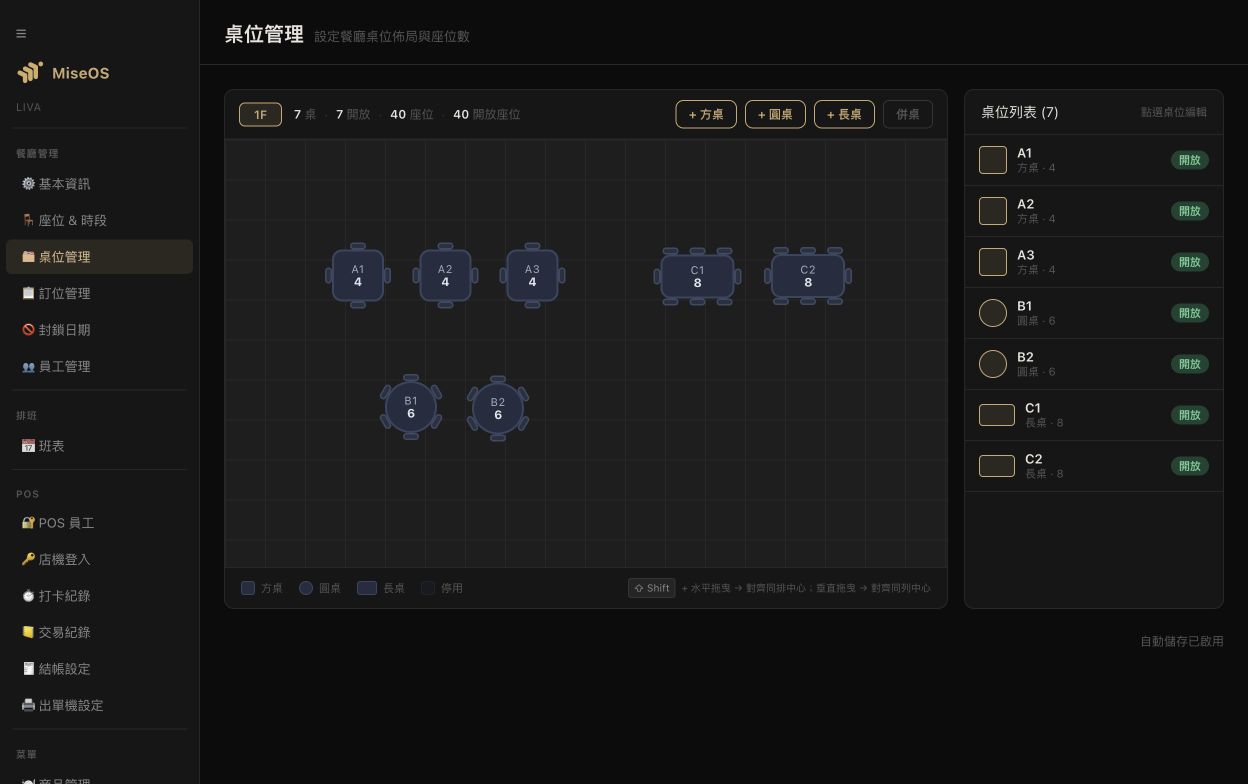This screenshot has width=1248, height=784.
Task: Toggle the hamburger sidebar menu
Action: (x=21, y=34)
